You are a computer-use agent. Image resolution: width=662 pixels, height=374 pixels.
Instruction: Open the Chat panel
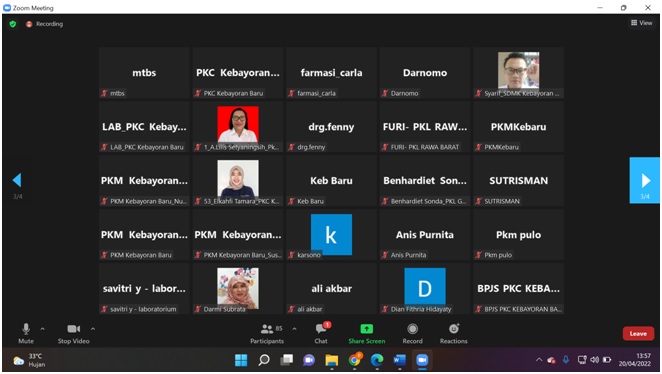tap(321, 333)
